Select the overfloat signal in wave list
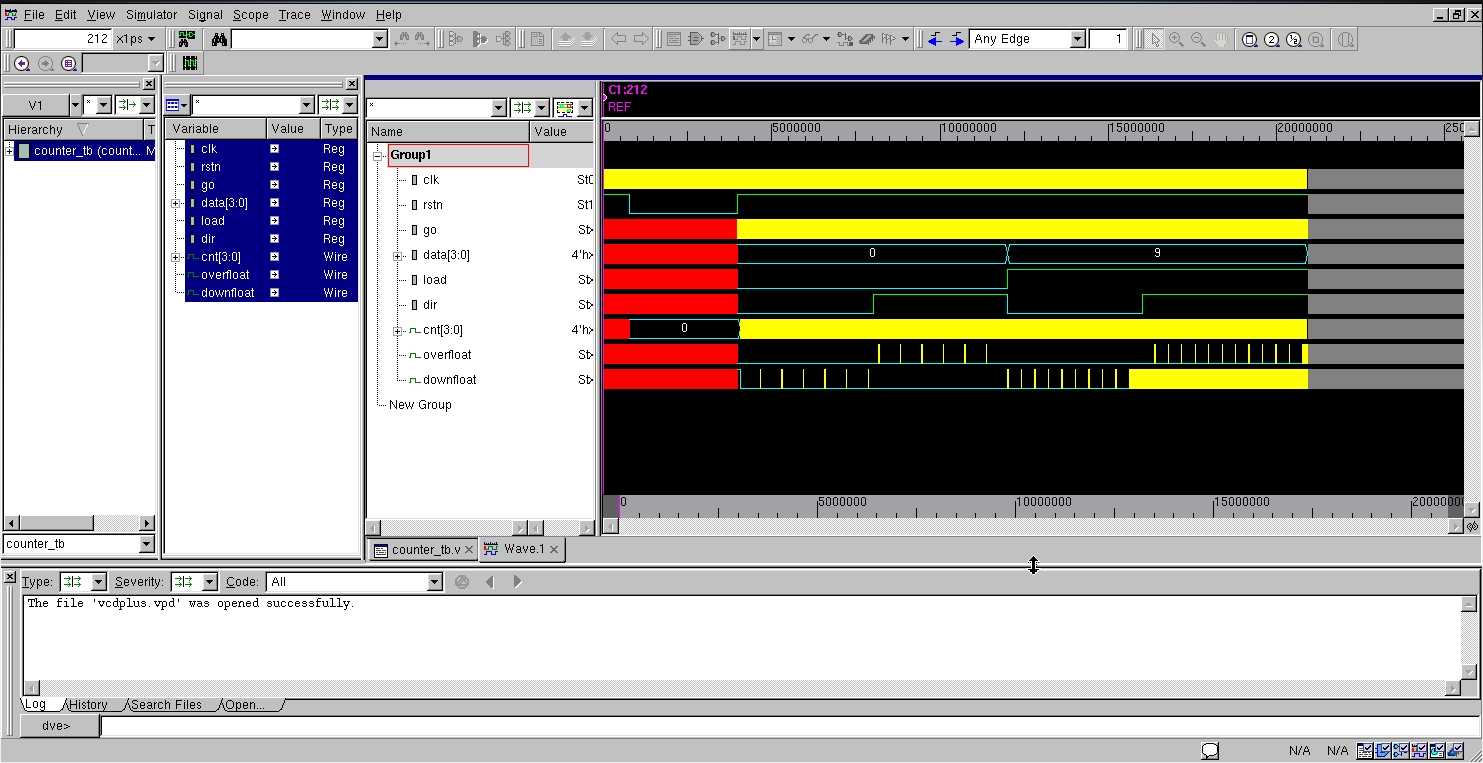This screenshot has height=763, width=1483. pyautogui.click(x=446, y=355)
